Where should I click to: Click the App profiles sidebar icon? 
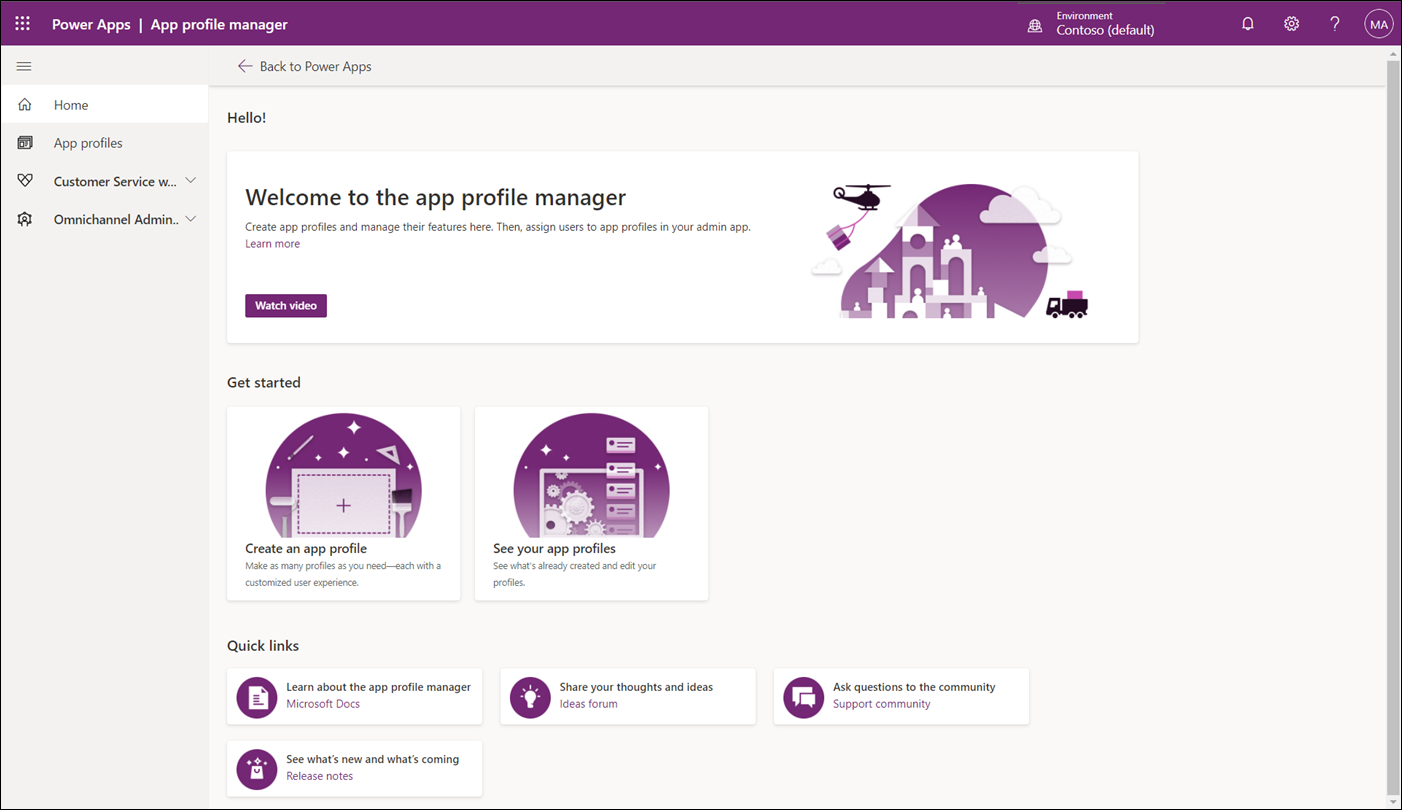point(25,143)
